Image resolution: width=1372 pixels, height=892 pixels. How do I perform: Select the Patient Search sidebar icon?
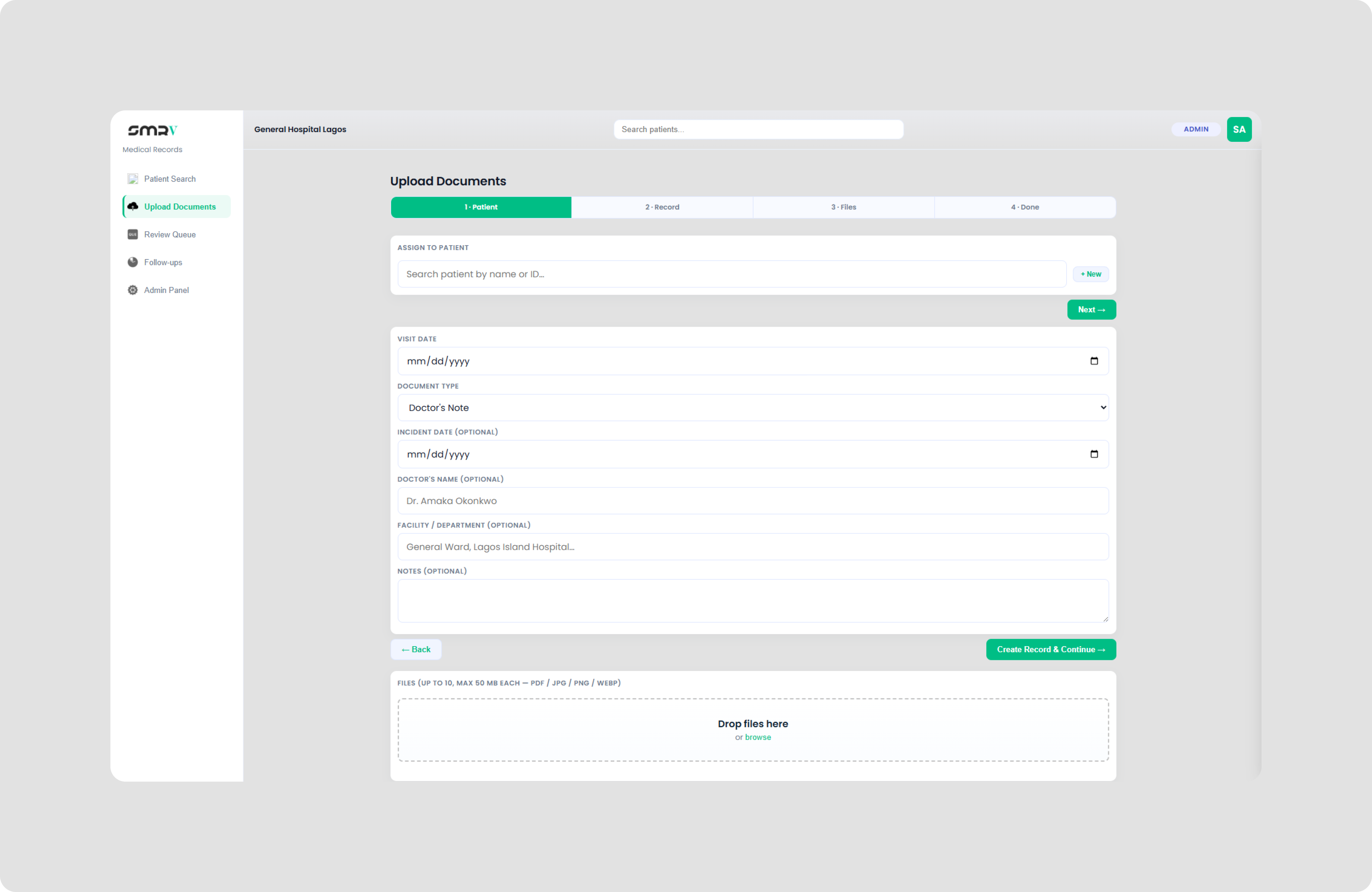point(132,179)
